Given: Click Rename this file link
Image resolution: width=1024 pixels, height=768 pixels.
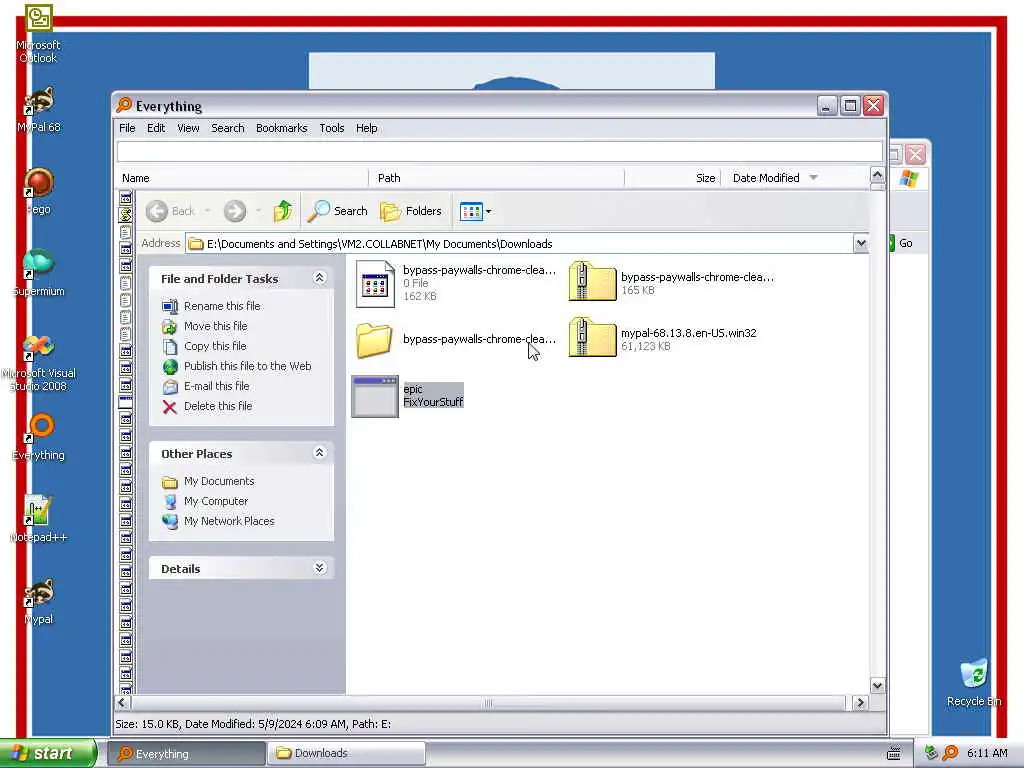Looking at the screenshot, I should (x=222, y=306).
